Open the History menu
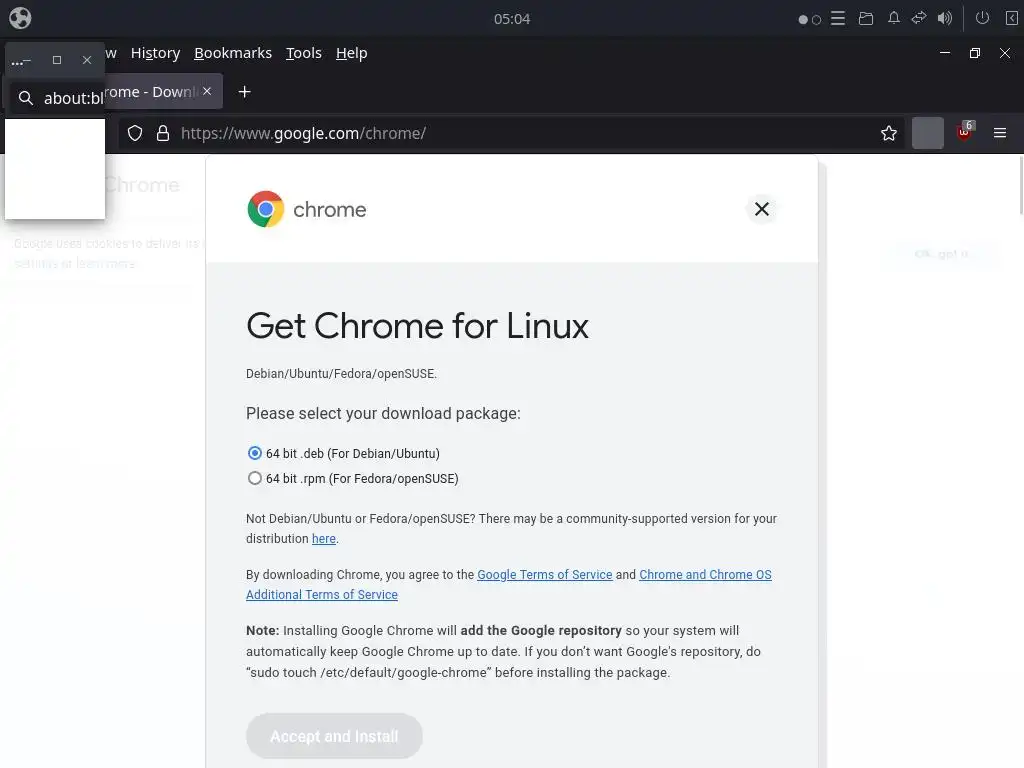This screenshot has width=1024, height=768. pos(155,53)
